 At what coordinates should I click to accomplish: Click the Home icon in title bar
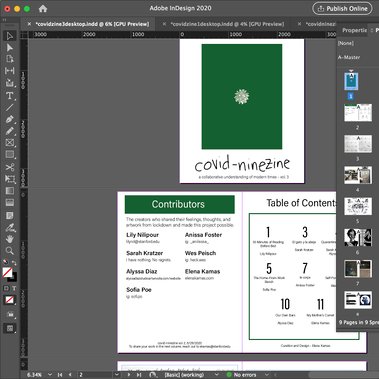tap(43, 9)
